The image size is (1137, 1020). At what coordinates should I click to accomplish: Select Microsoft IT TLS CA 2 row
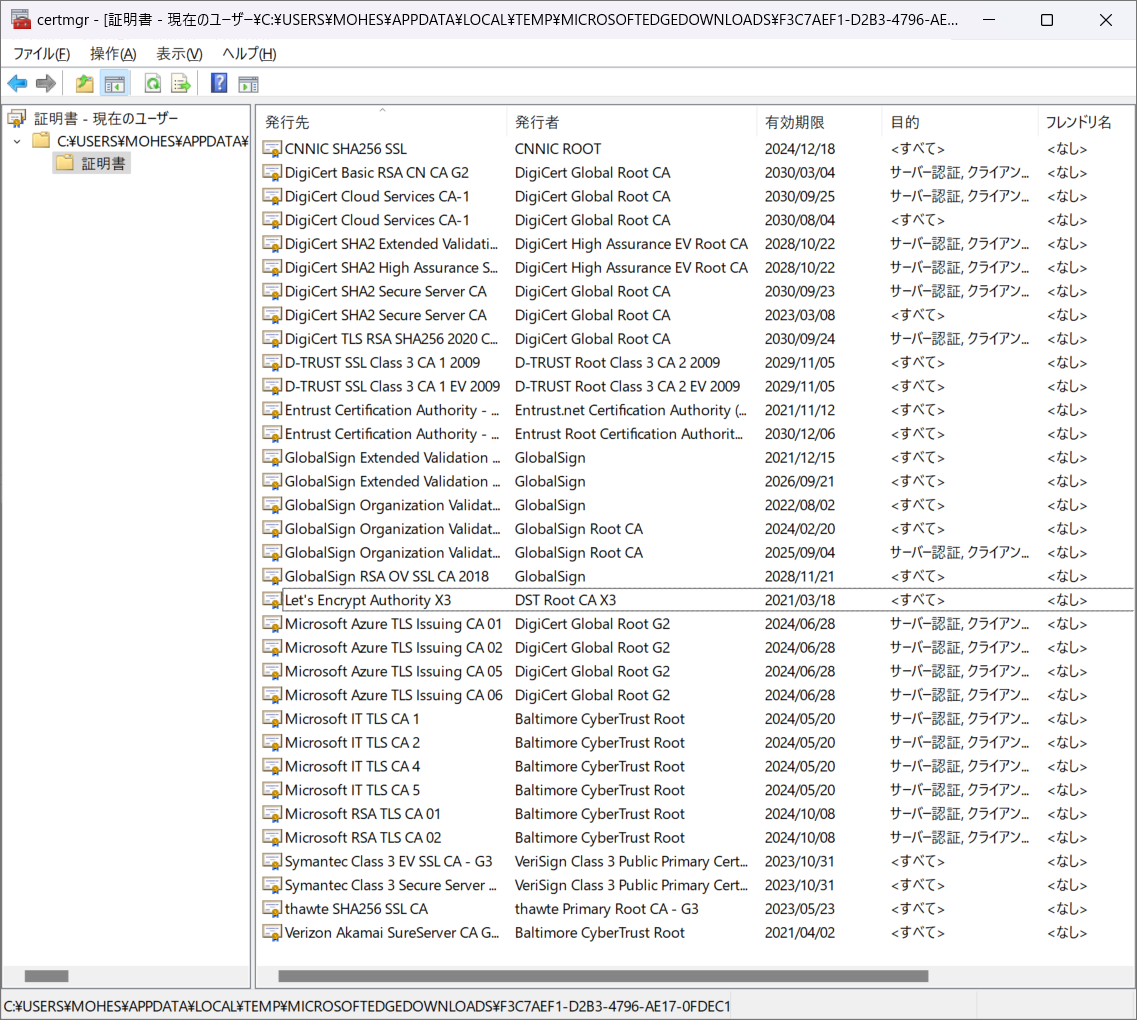[x=696, y=743]
